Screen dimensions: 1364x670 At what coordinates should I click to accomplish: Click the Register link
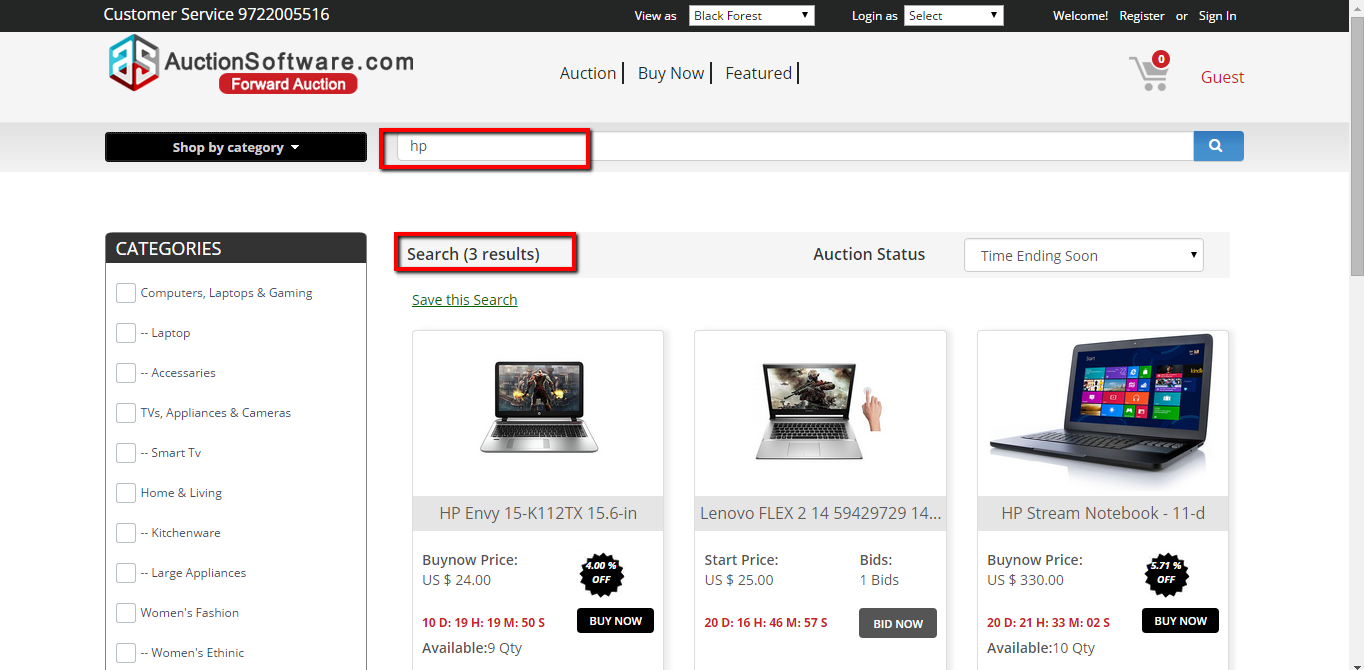1142,16
